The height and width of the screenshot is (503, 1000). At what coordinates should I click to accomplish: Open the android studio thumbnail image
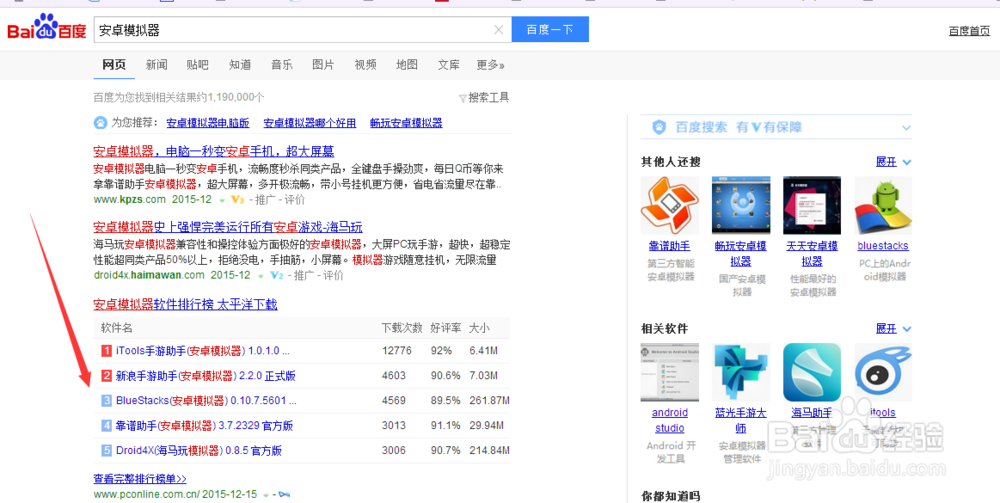669,372
